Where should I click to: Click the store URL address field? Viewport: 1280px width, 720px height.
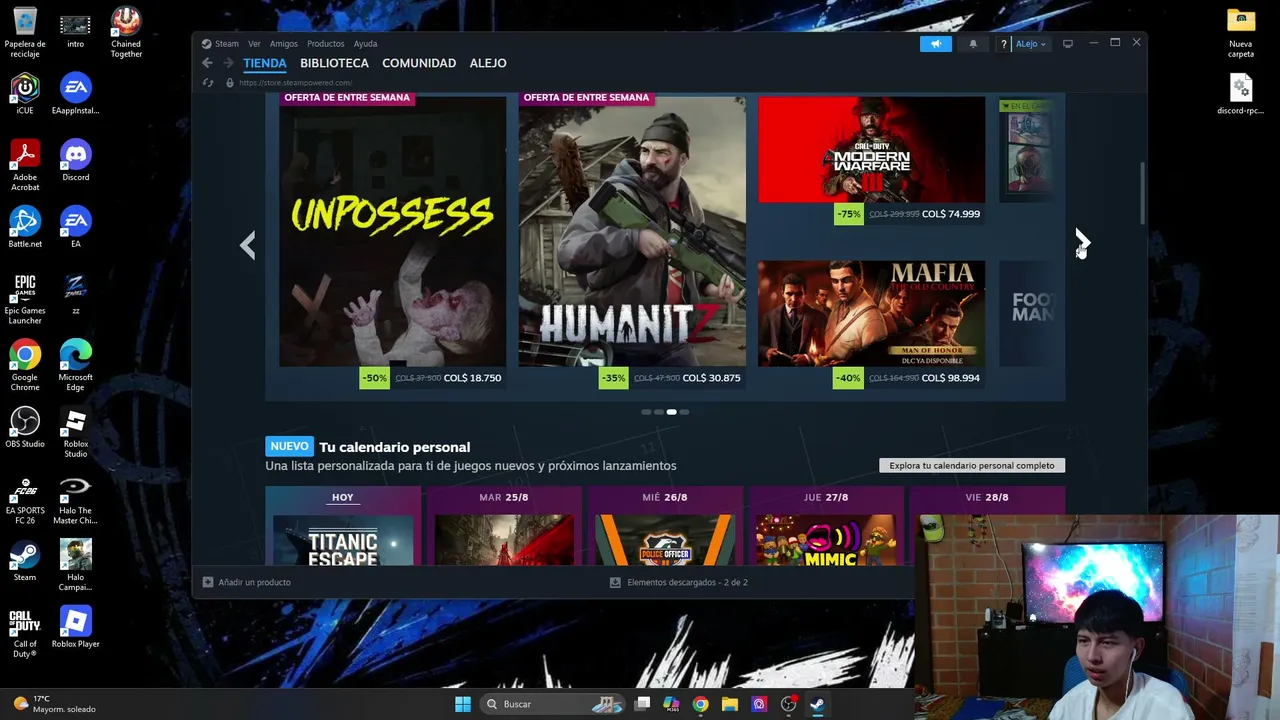(296, 83)
